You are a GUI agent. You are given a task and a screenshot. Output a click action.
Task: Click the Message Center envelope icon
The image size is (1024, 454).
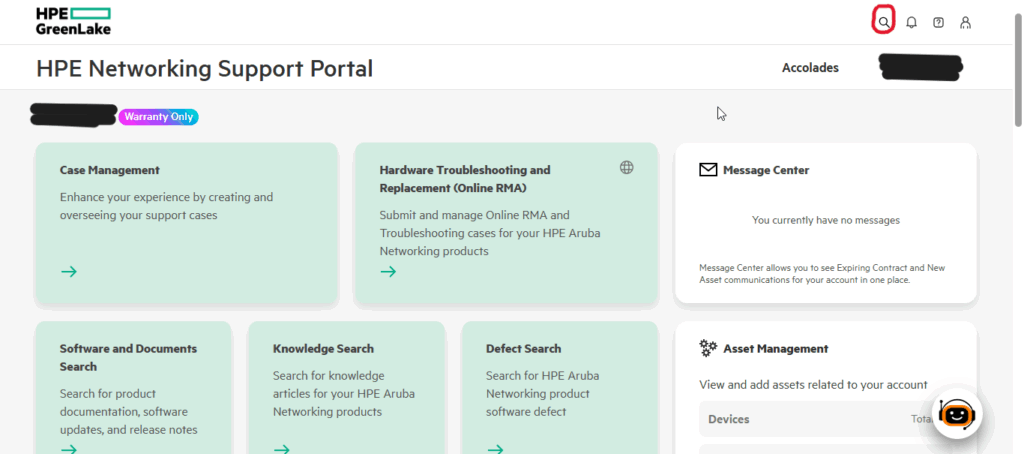point(708,170)
